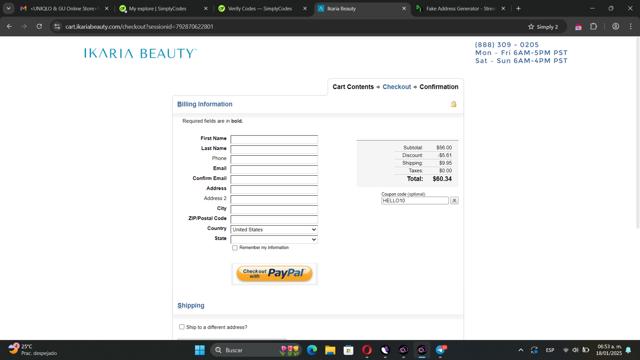
Task: Click the taskbar clock and date
Action: tap(609, 350)
